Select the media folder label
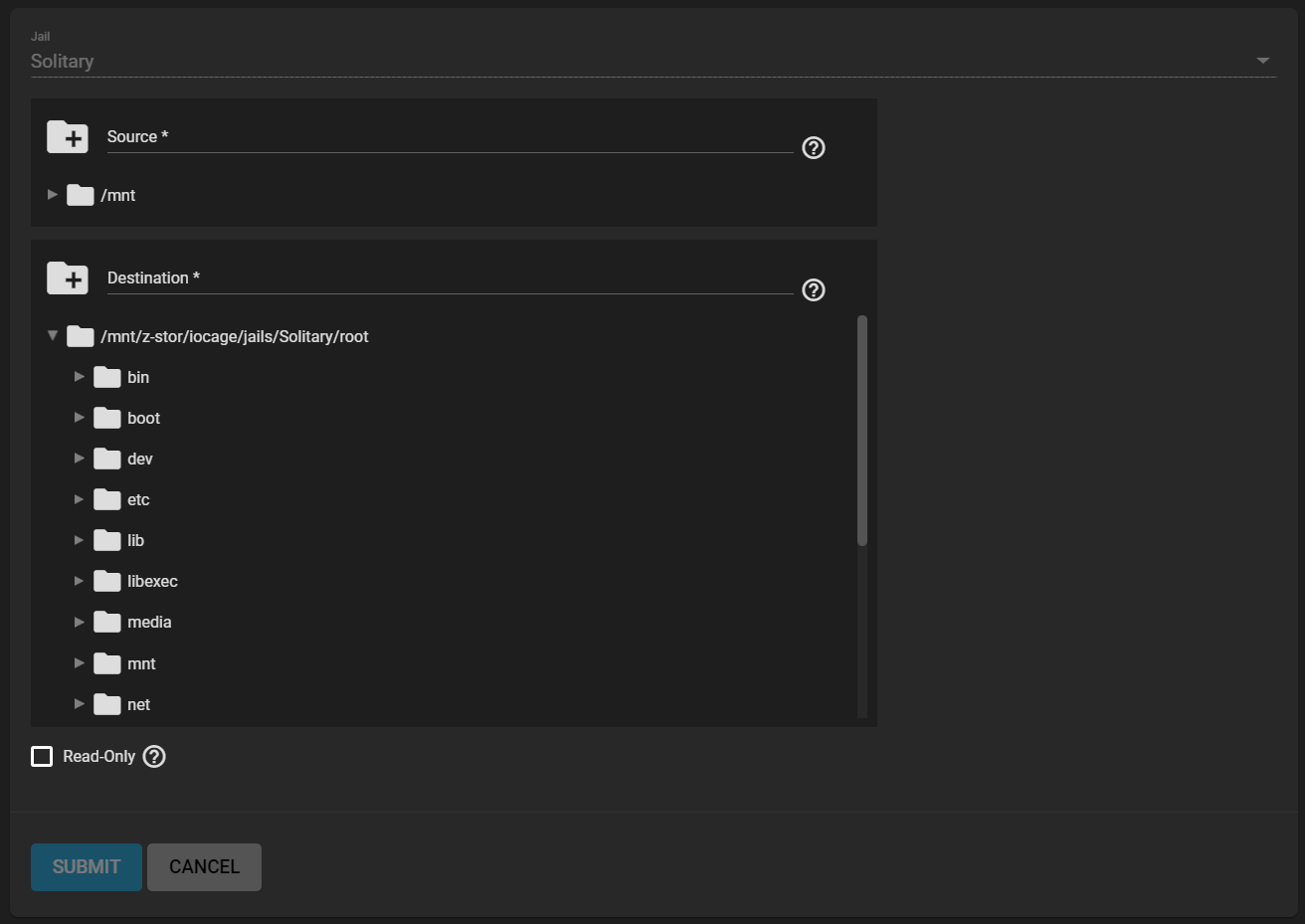The height and width of the screenshot is (924, 1305). pos(149,623)
